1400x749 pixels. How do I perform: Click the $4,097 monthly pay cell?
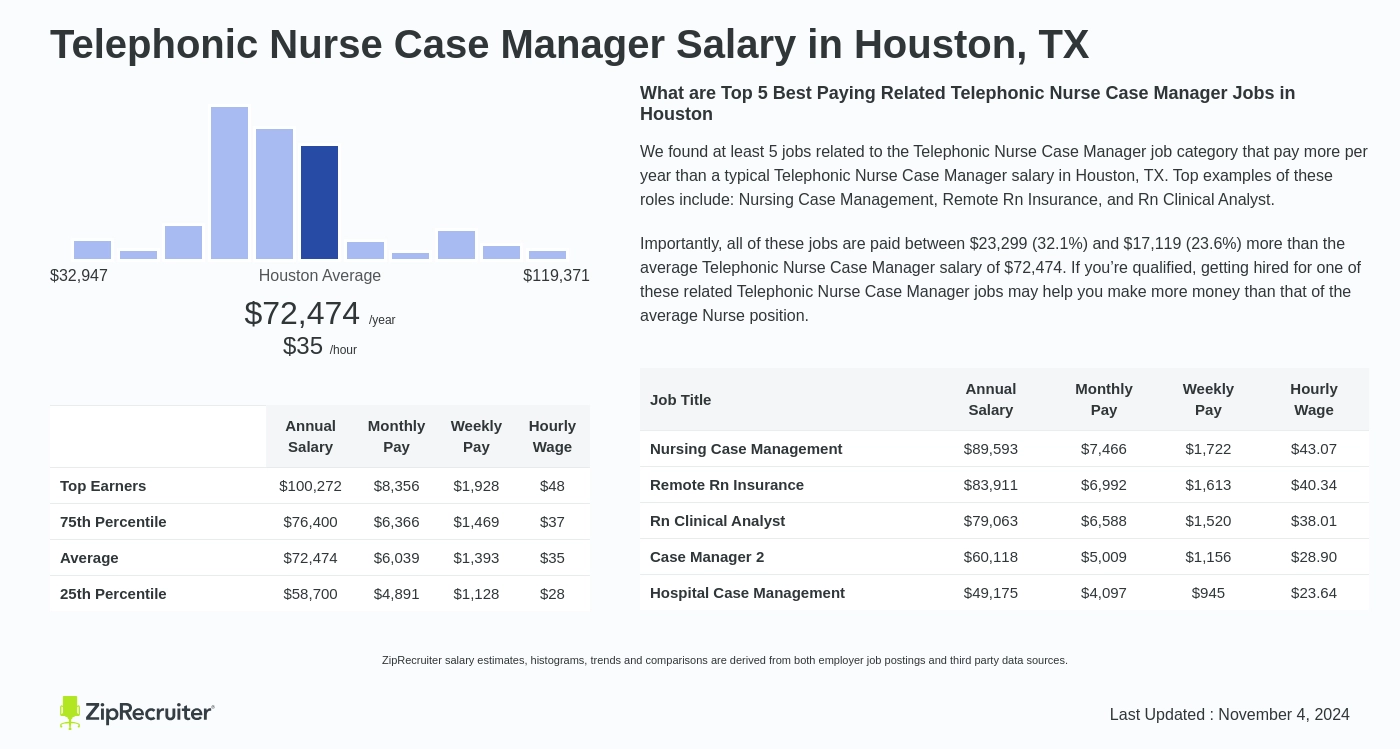pyautogui.click(x=1104, y=592)
